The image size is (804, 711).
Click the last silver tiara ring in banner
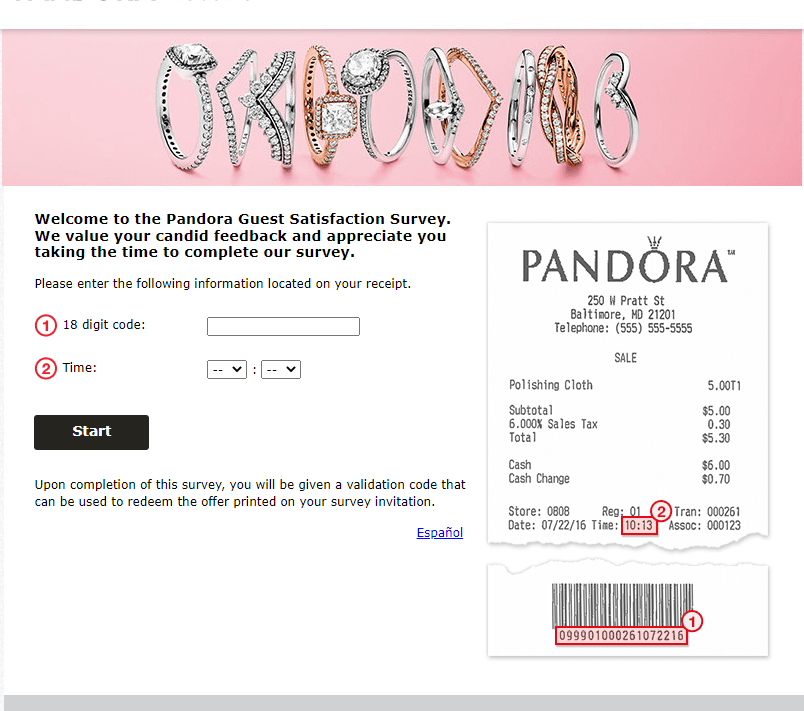616,111
